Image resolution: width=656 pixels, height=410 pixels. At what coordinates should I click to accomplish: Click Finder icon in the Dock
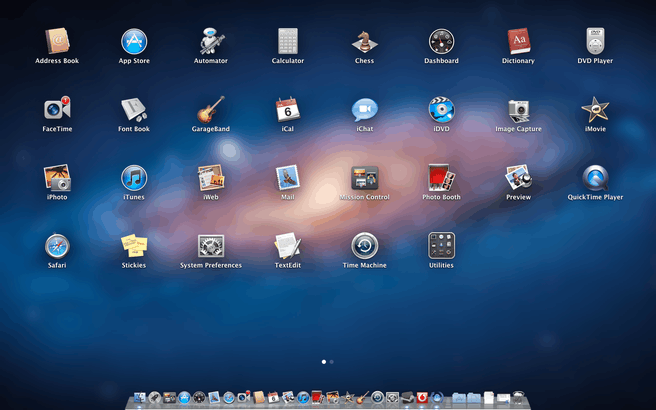click(x=139, y=397)
